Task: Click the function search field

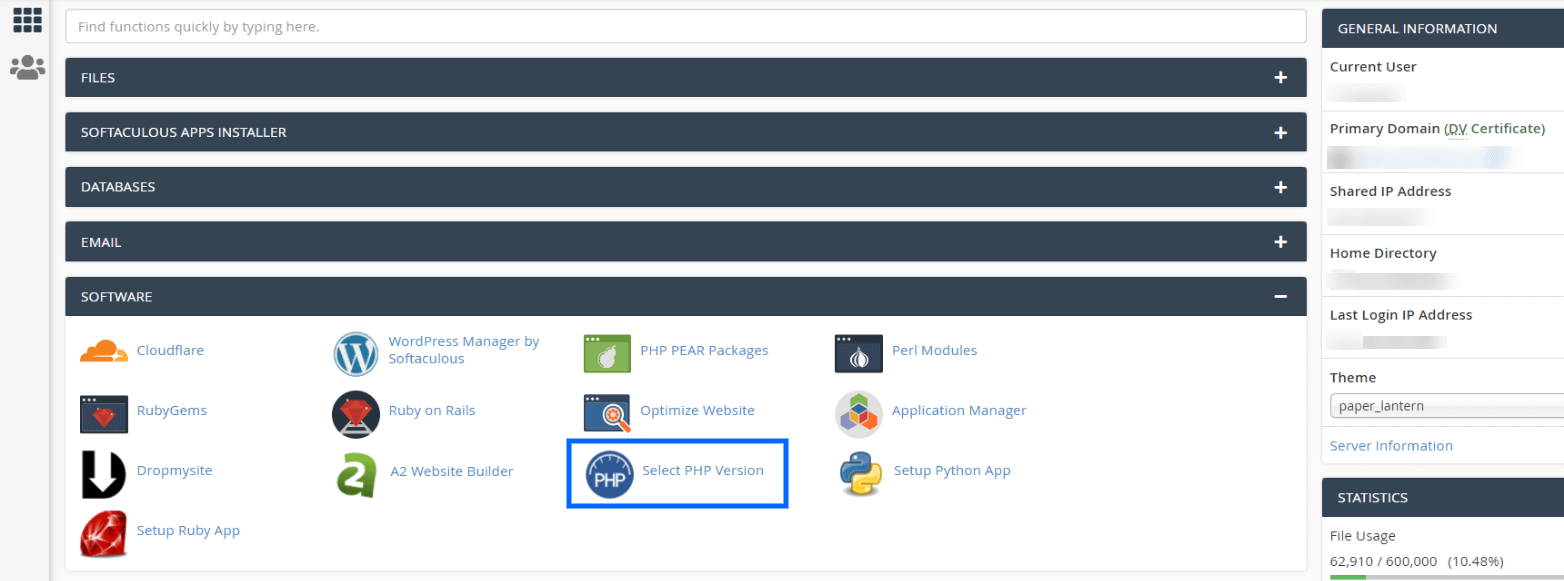Action: tap(686, 26)
